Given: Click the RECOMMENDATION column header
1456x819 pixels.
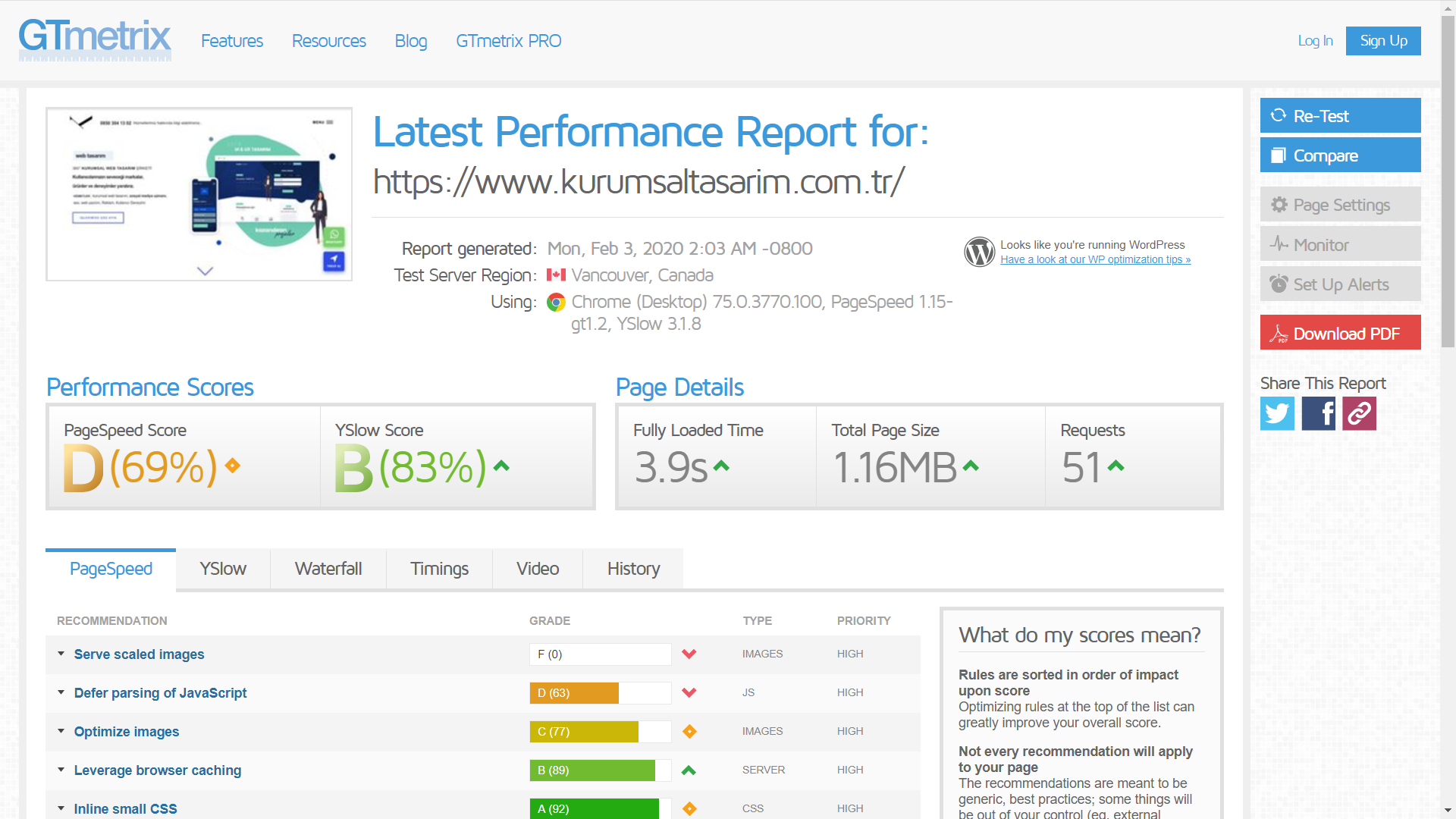Looking at the screenshot, I should pos(112,620).
